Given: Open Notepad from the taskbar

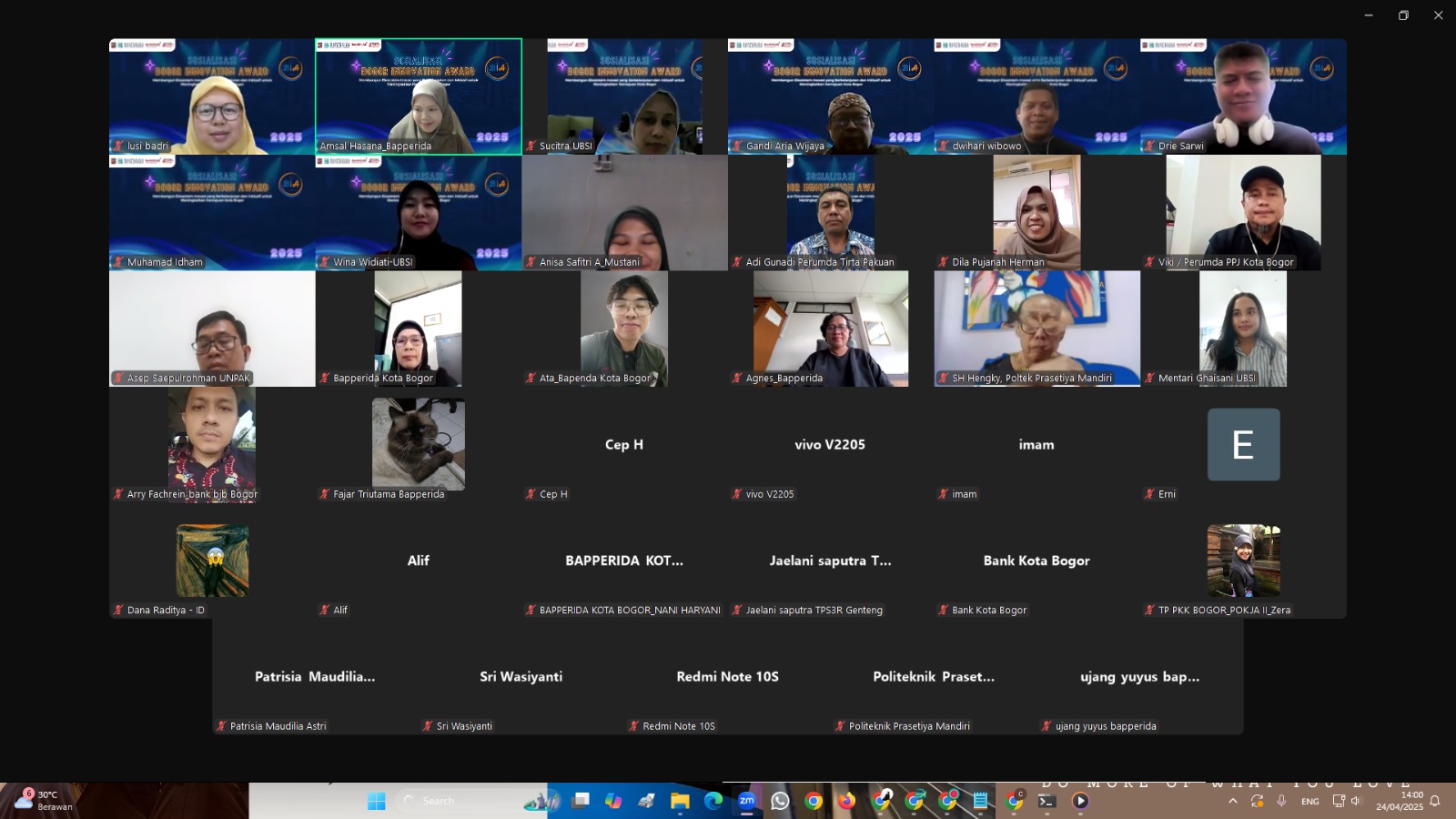Looking at the screenshot, I should pos(981,801).
